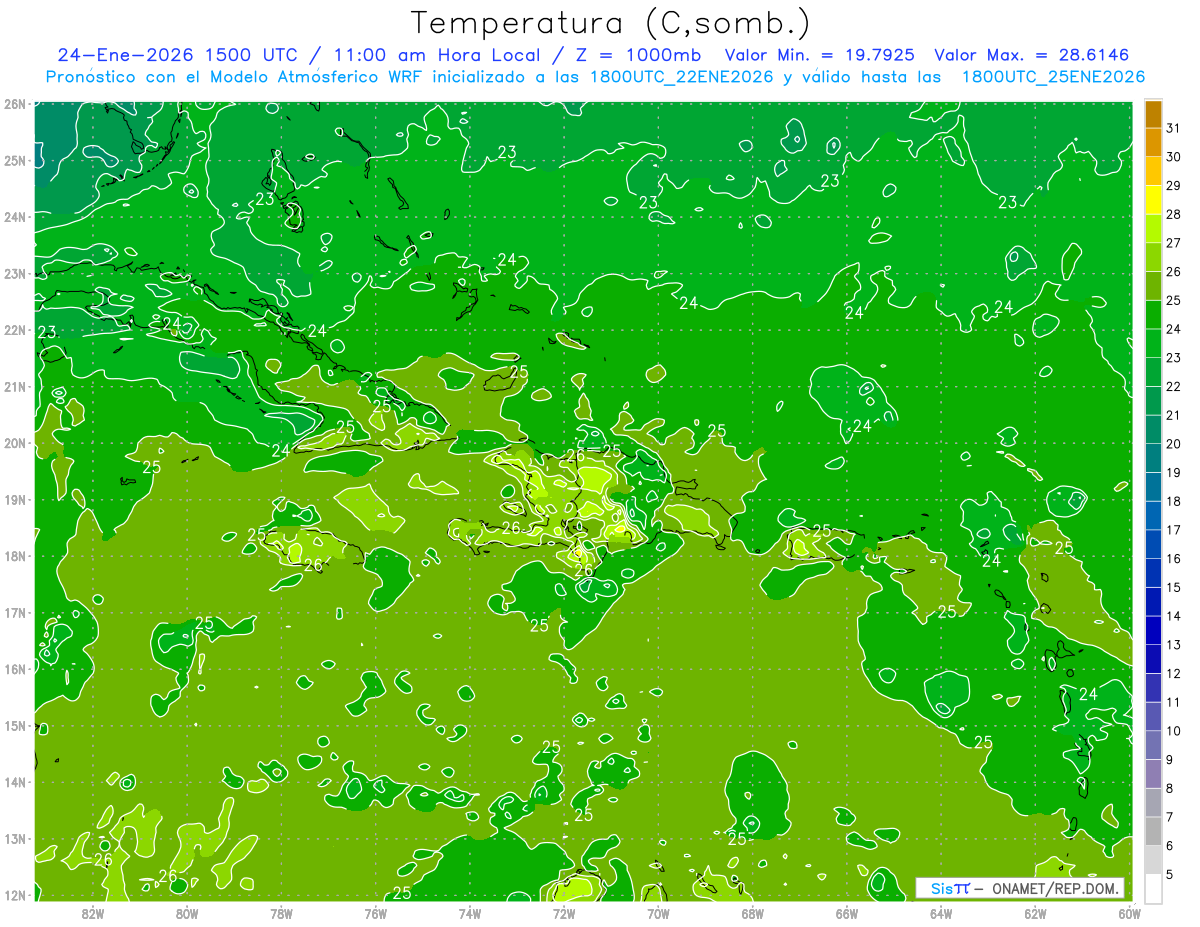The height and width of the screenshot is (927, 1200).
Task: Click the '10' value on the color scale
Action: [x=1173, y=731]
